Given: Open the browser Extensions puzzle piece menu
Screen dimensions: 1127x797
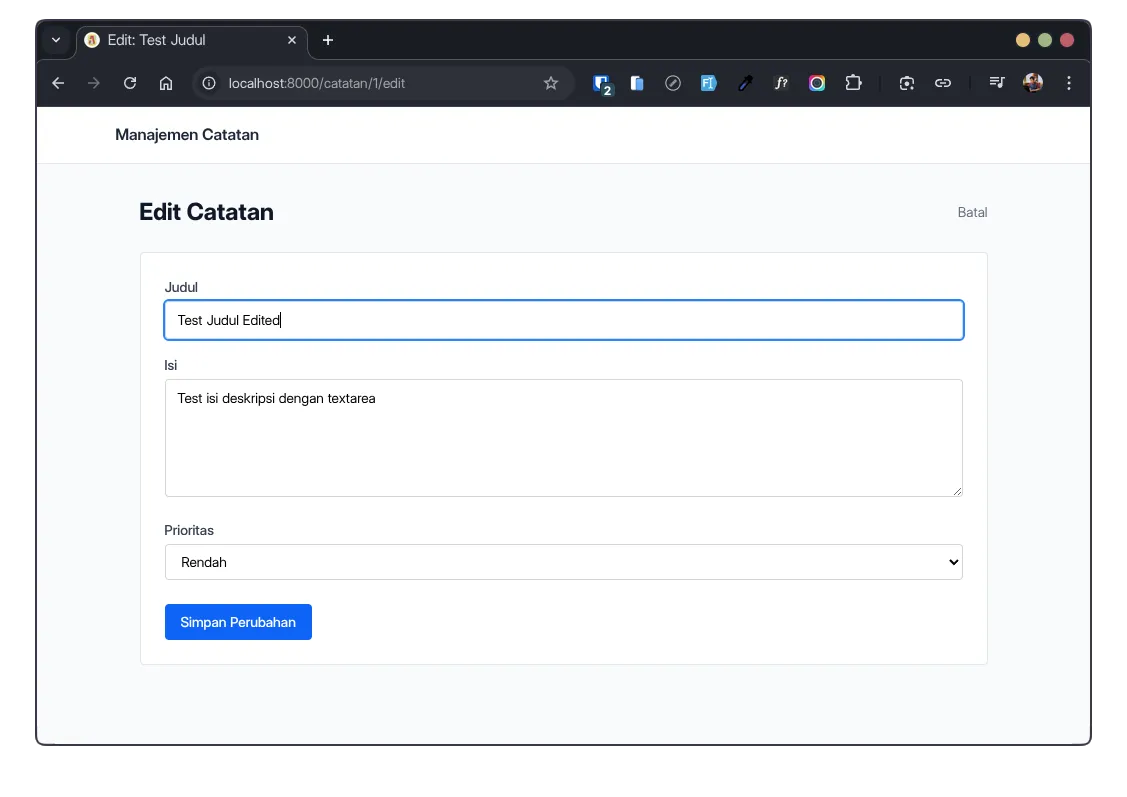Looking at the screenshot, I should (853, 83).
